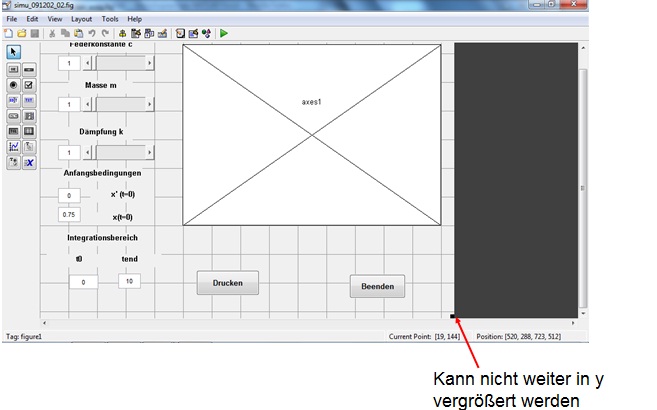This screenshot has width=657, height=410.
Task: Click the Run Figure green arrow
Action: [224, 33]
